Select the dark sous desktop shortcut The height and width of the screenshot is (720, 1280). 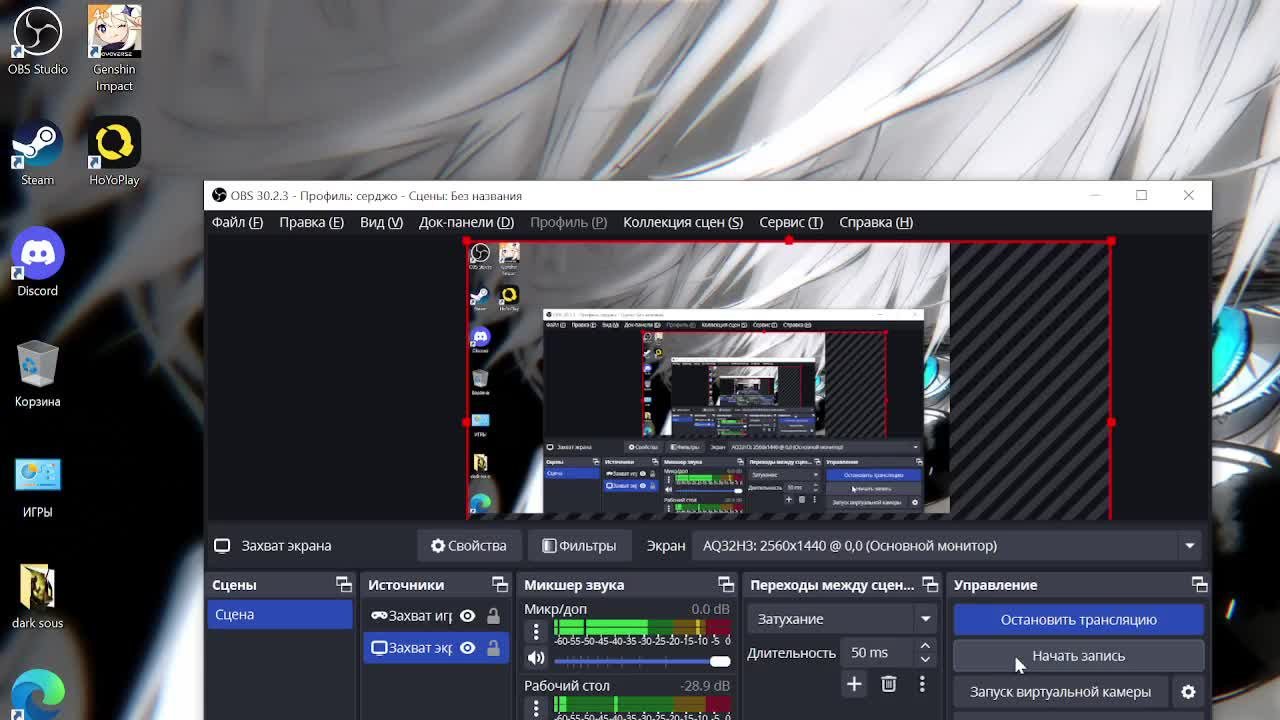38,597
